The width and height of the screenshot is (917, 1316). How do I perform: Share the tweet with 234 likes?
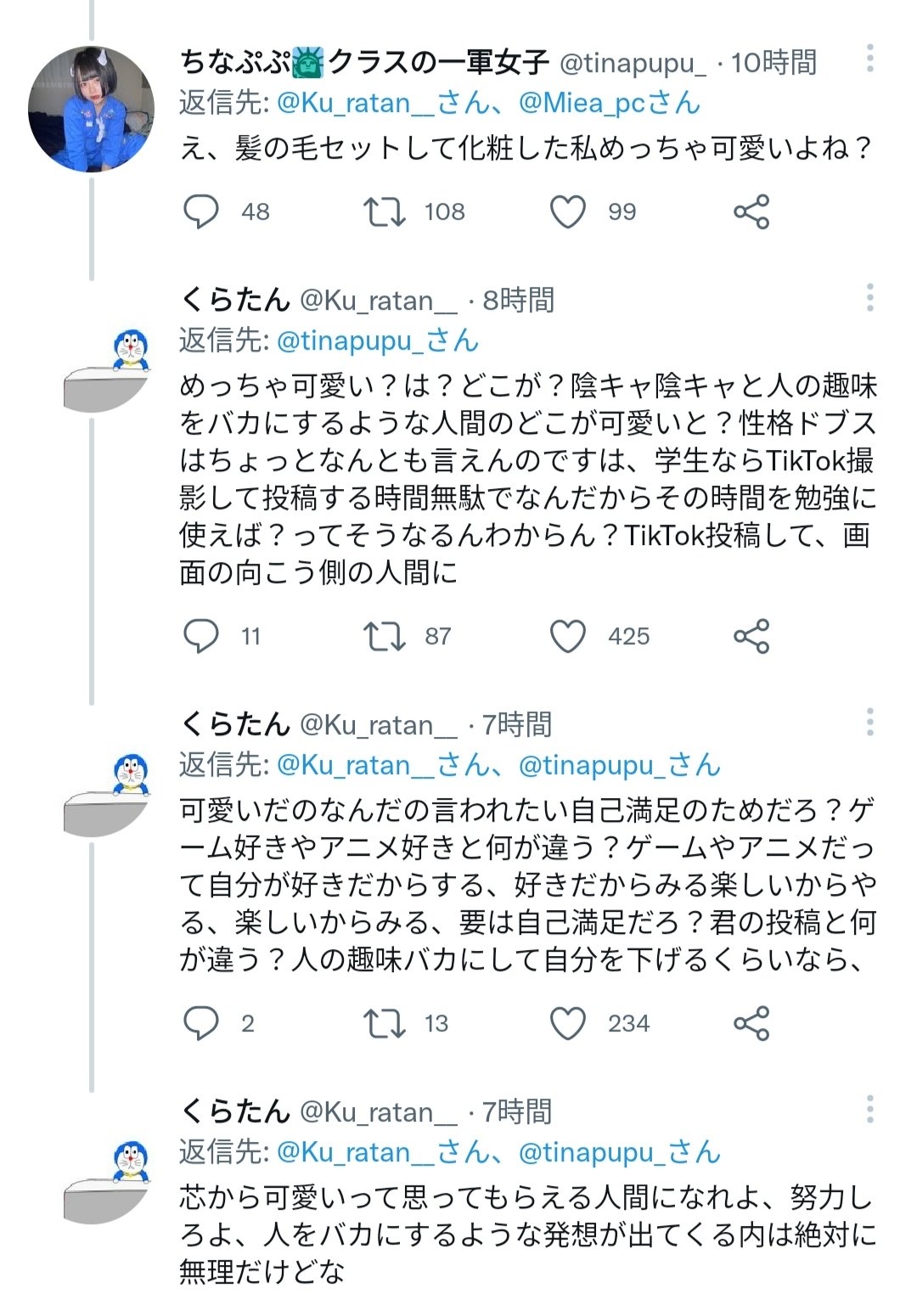coord(751,1023)
